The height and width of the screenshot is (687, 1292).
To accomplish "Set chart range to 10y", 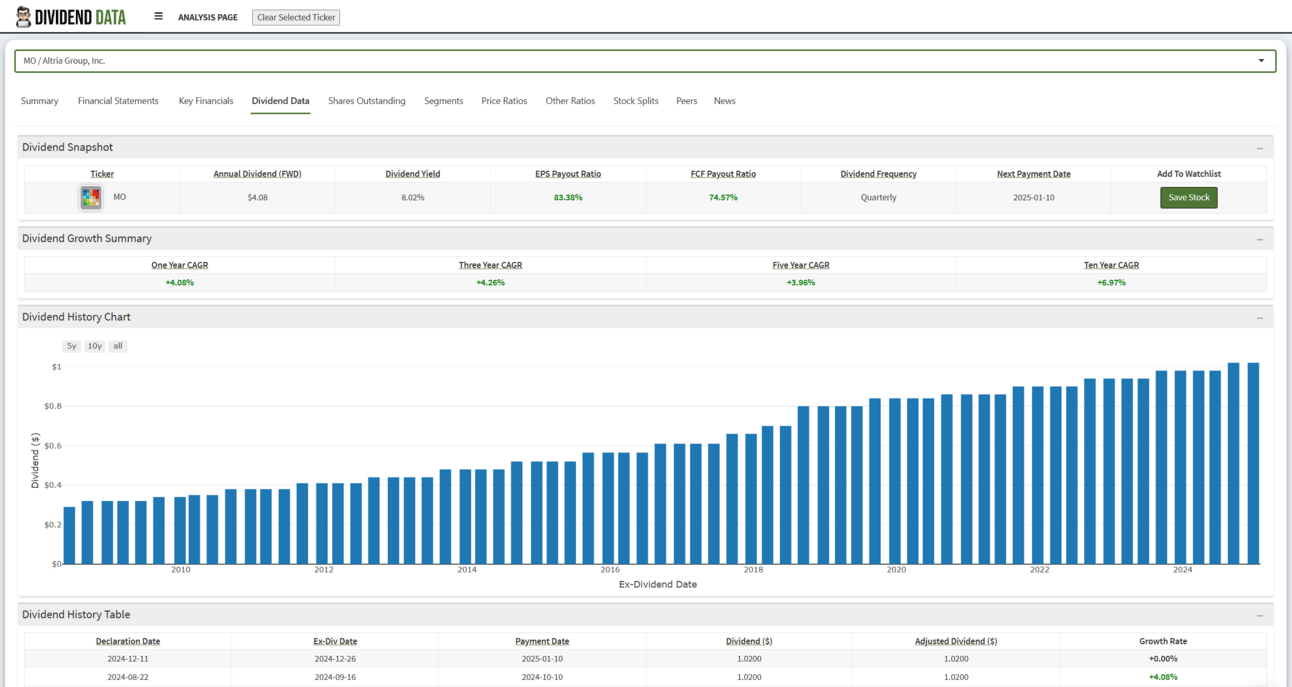I will (94, 346).
